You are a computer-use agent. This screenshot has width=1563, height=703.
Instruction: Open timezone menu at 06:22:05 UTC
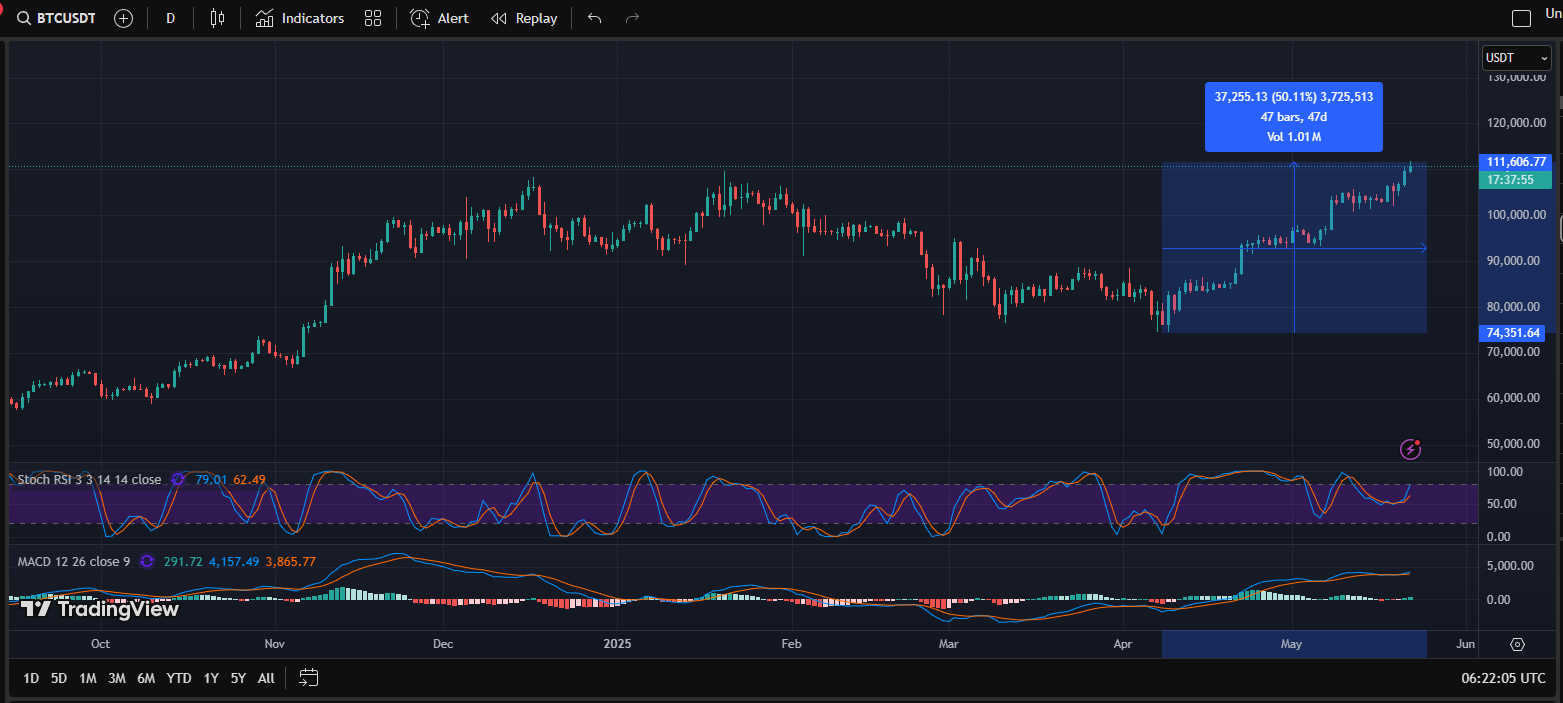click(1503, 678)
